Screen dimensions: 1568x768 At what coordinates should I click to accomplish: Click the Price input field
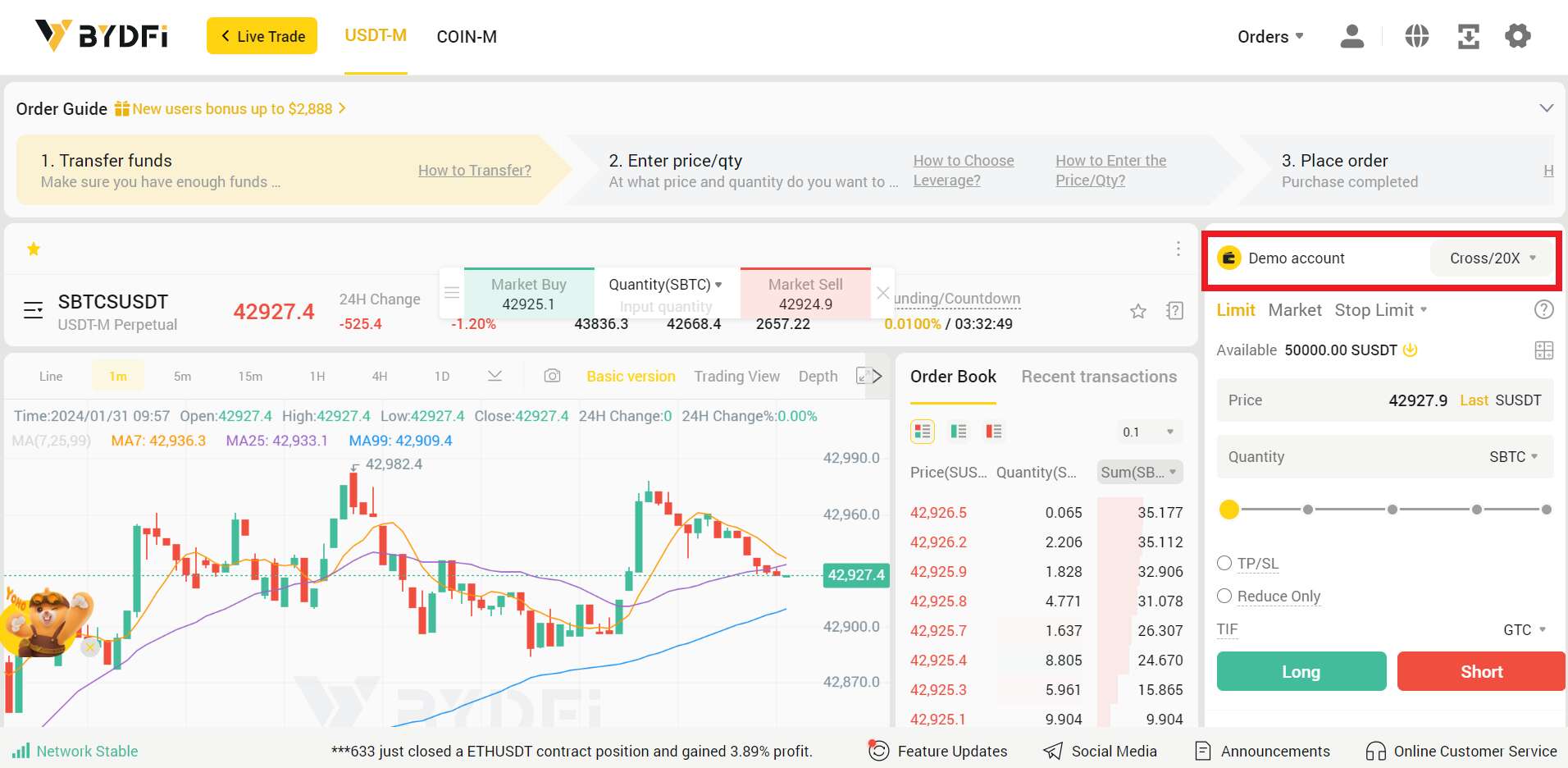[1384, 400]
